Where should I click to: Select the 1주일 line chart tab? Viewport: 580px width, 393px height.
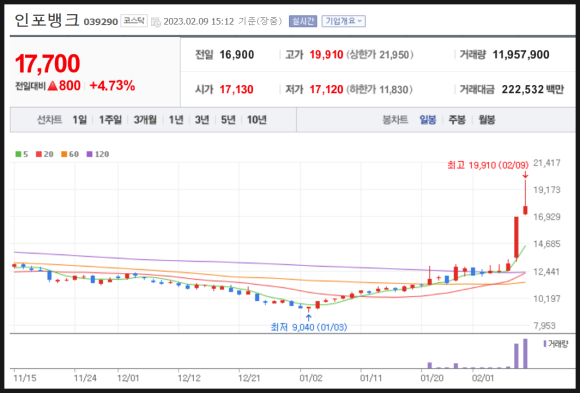click(110, 120)
